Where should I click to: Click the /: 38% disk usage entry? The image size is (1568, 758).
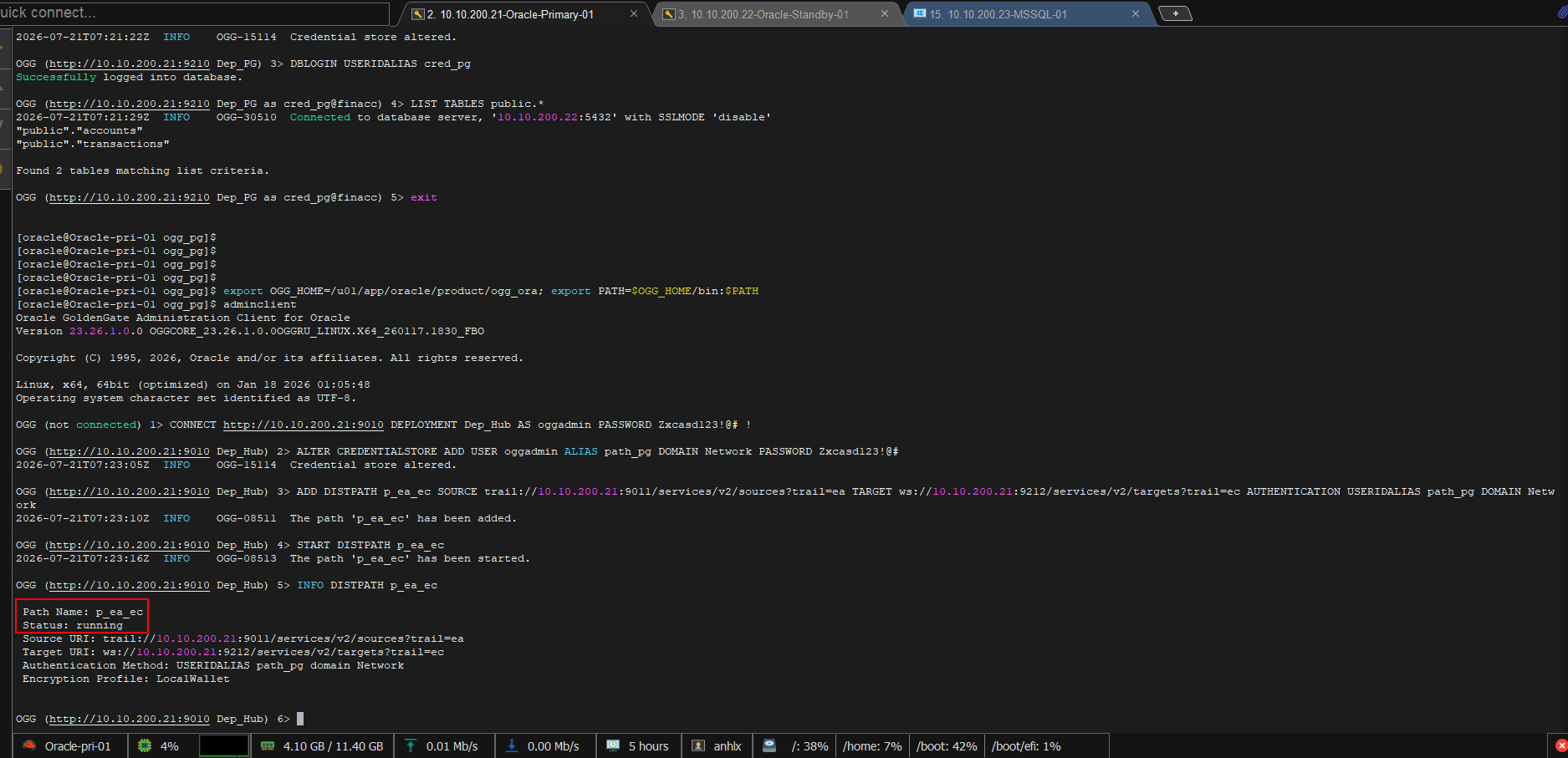pyautogui.click(x=810, y=746)
